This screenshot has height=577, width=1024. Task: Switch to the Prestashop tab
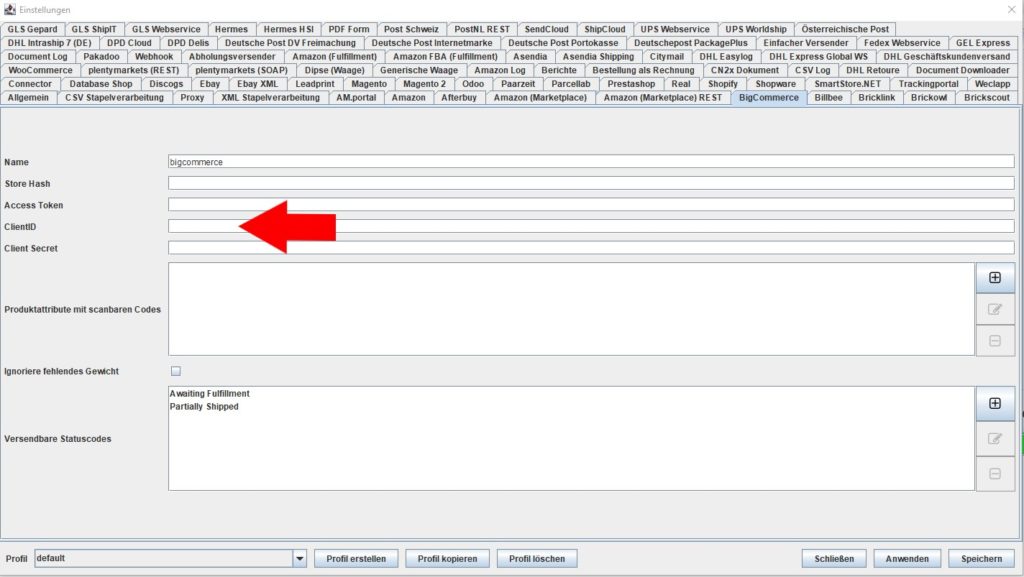coord(631,84)
